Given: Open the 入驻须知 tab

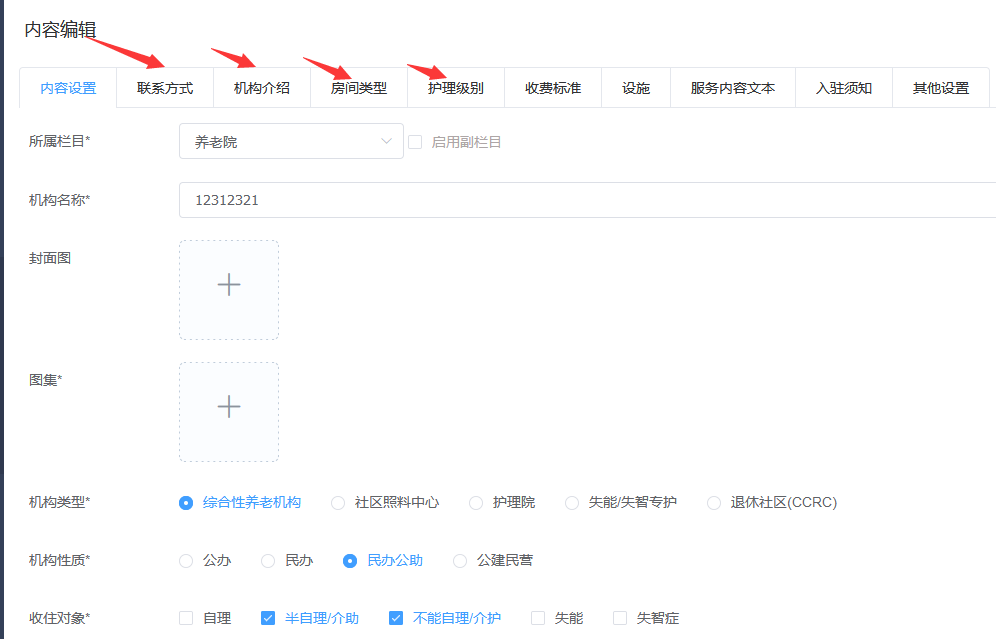Looking at the screenshot, I should [x=844, y=88].
